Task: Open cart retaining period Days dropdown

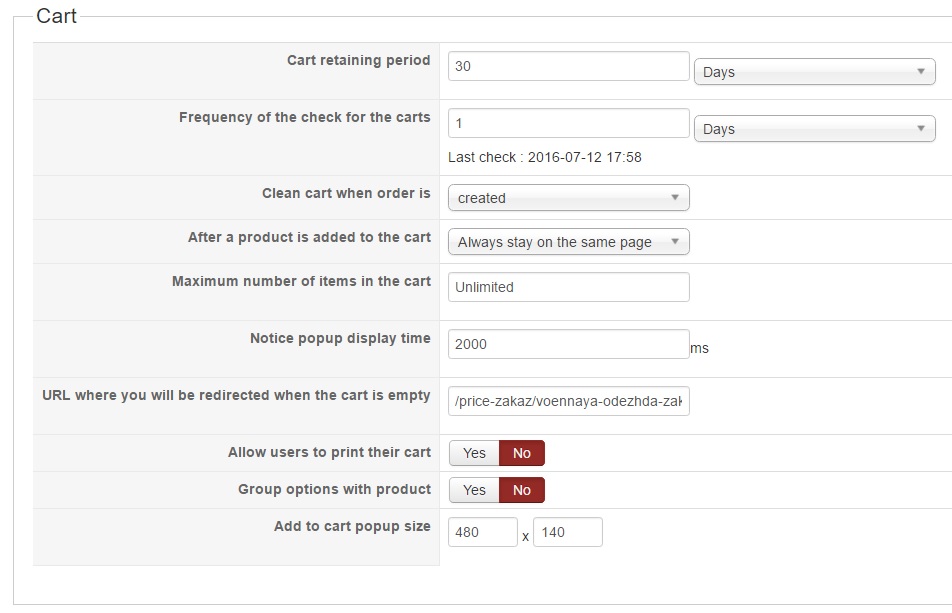Action: click(814, 72)
